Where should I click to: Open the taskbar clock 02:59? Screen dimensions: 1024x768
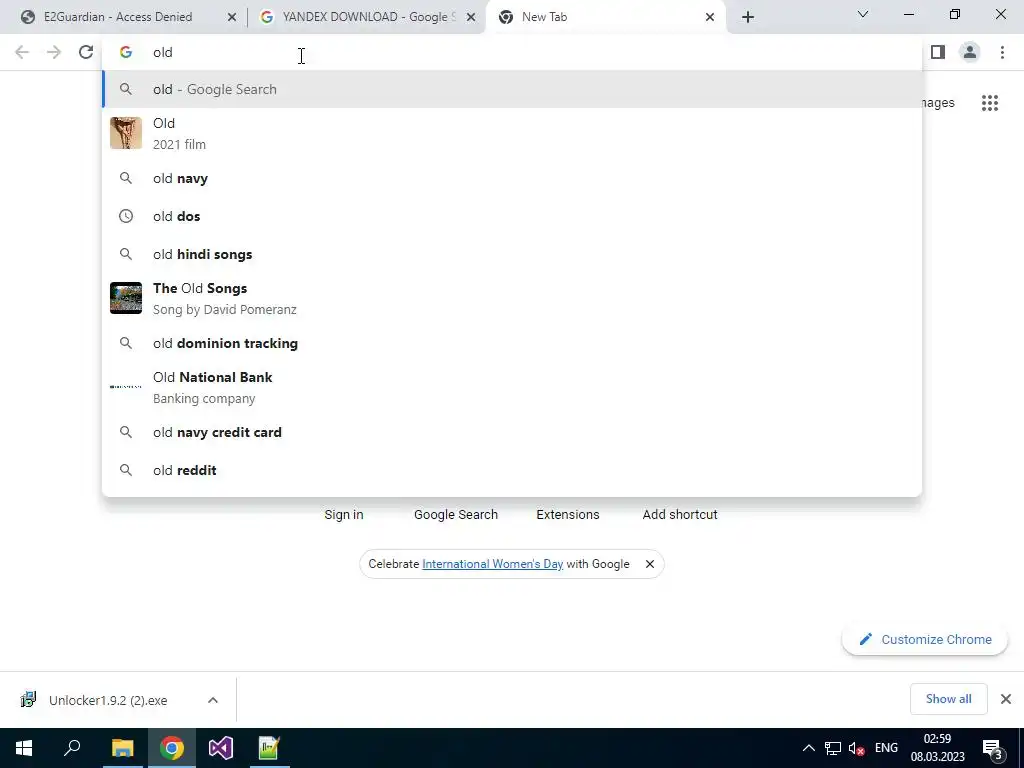tap(937, 748)
